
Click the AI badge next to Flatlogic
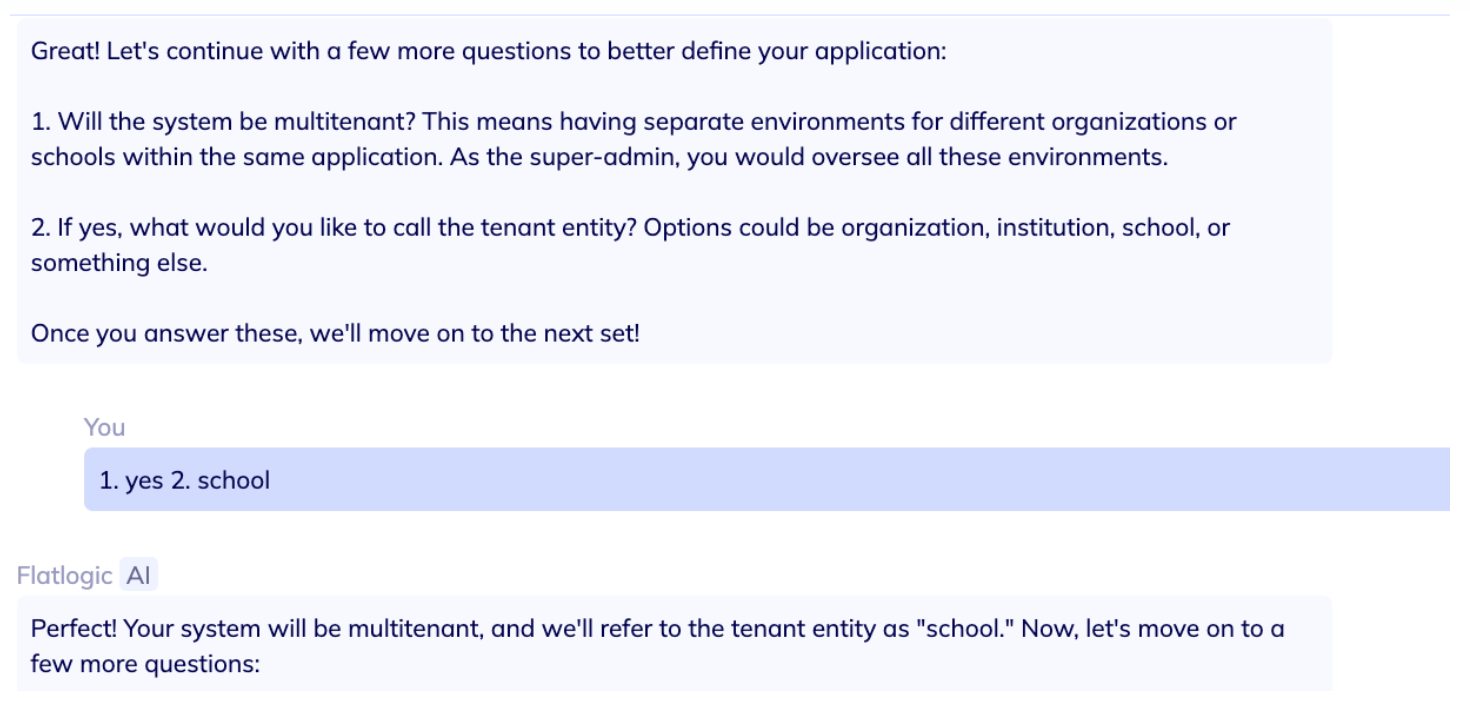click(x=139, y=575)
